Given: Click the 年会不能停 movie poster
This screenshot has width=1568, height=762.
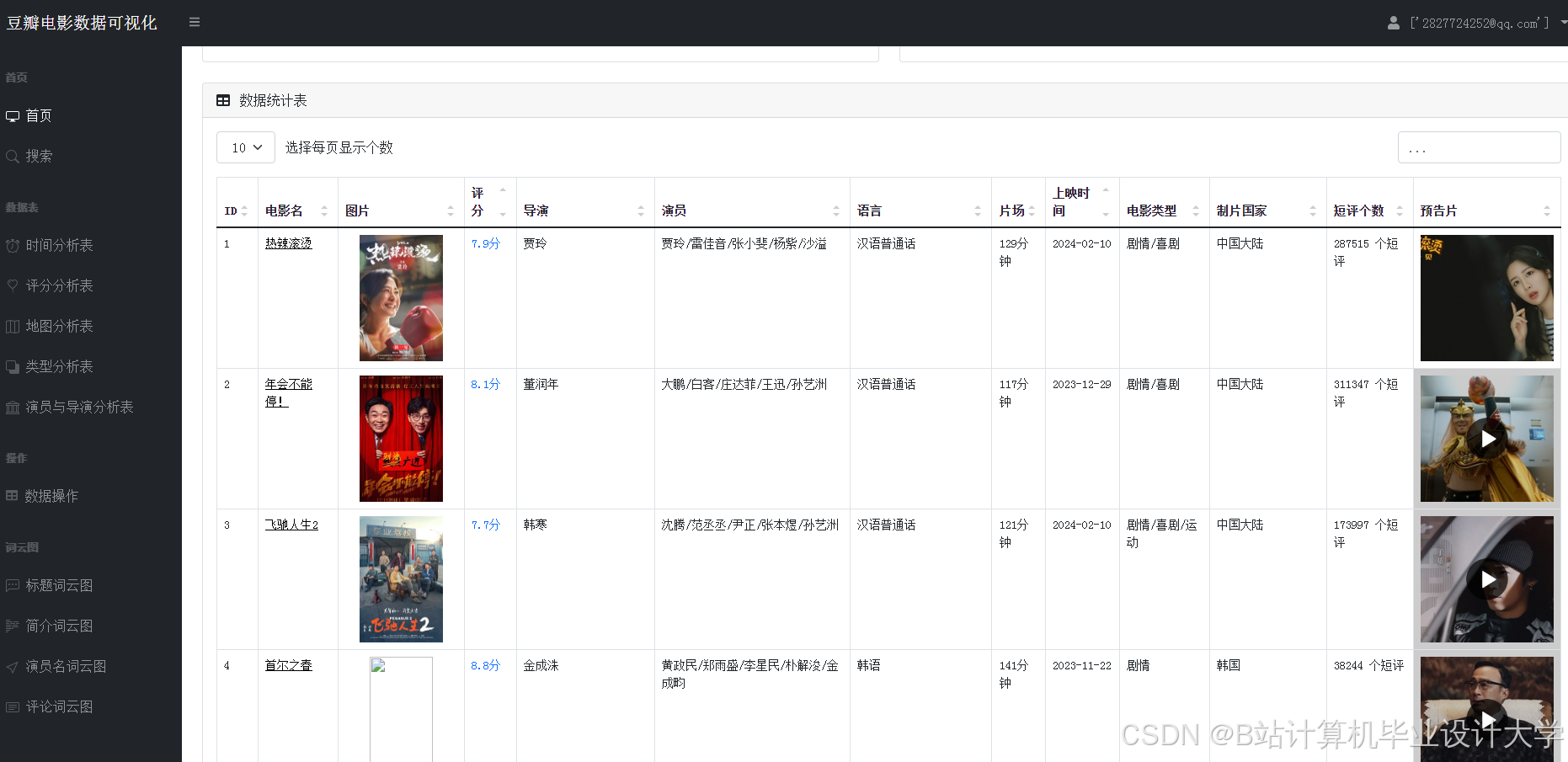Looking at the screenshot, I should pyautogui.click(x=401, y=439).
